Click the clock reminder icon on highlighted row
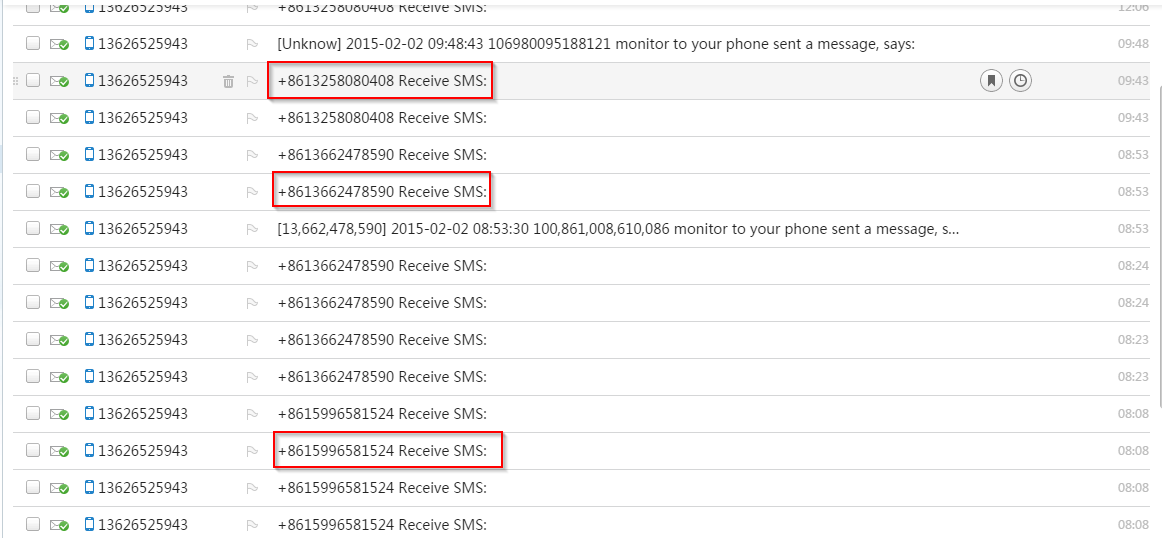This screenshot has height=538, width=1162. click(1019, 81)
